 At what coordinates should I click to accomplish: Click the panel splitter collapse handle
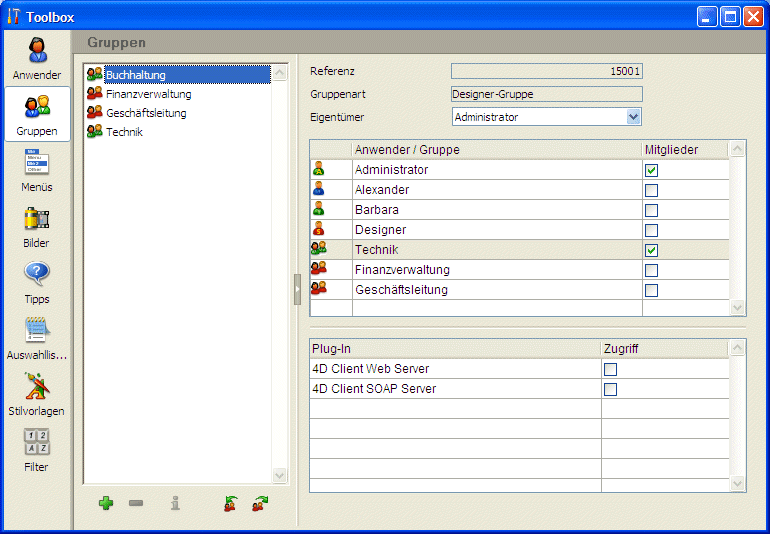pyautogui.click(x=297, y=288)
